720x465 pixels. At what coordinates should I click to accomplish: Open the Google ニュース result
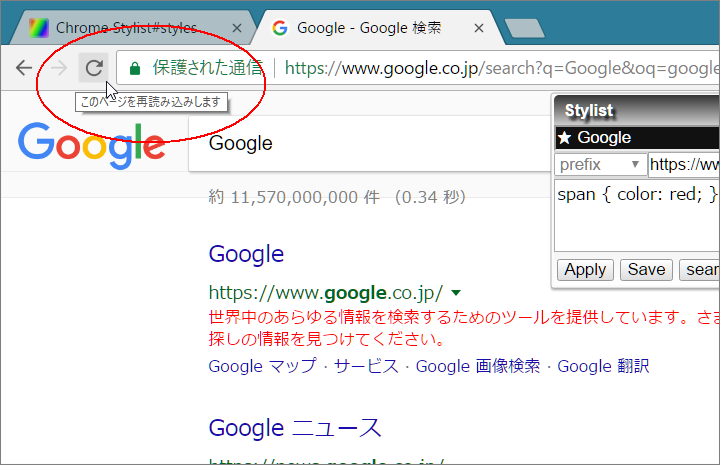[x=295, y=428]
